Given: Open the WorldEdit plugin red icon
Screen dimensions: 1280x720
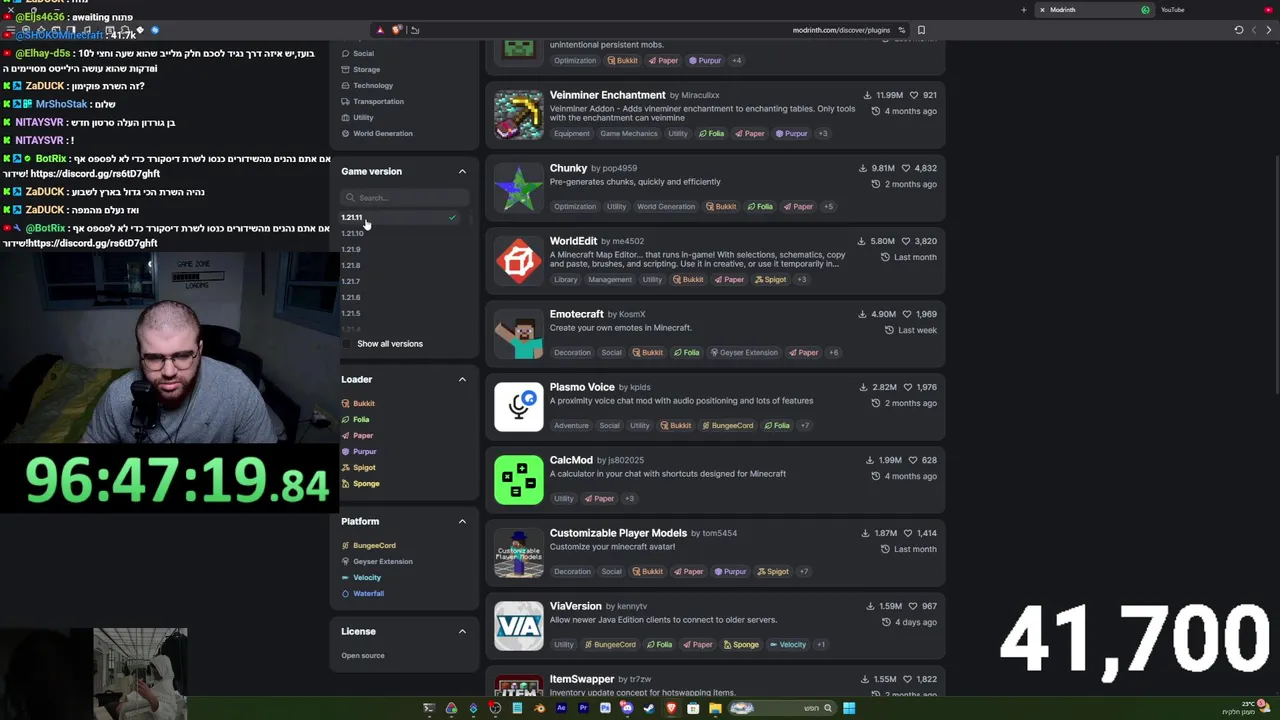Looking at the screenshot, I should 518,260.
